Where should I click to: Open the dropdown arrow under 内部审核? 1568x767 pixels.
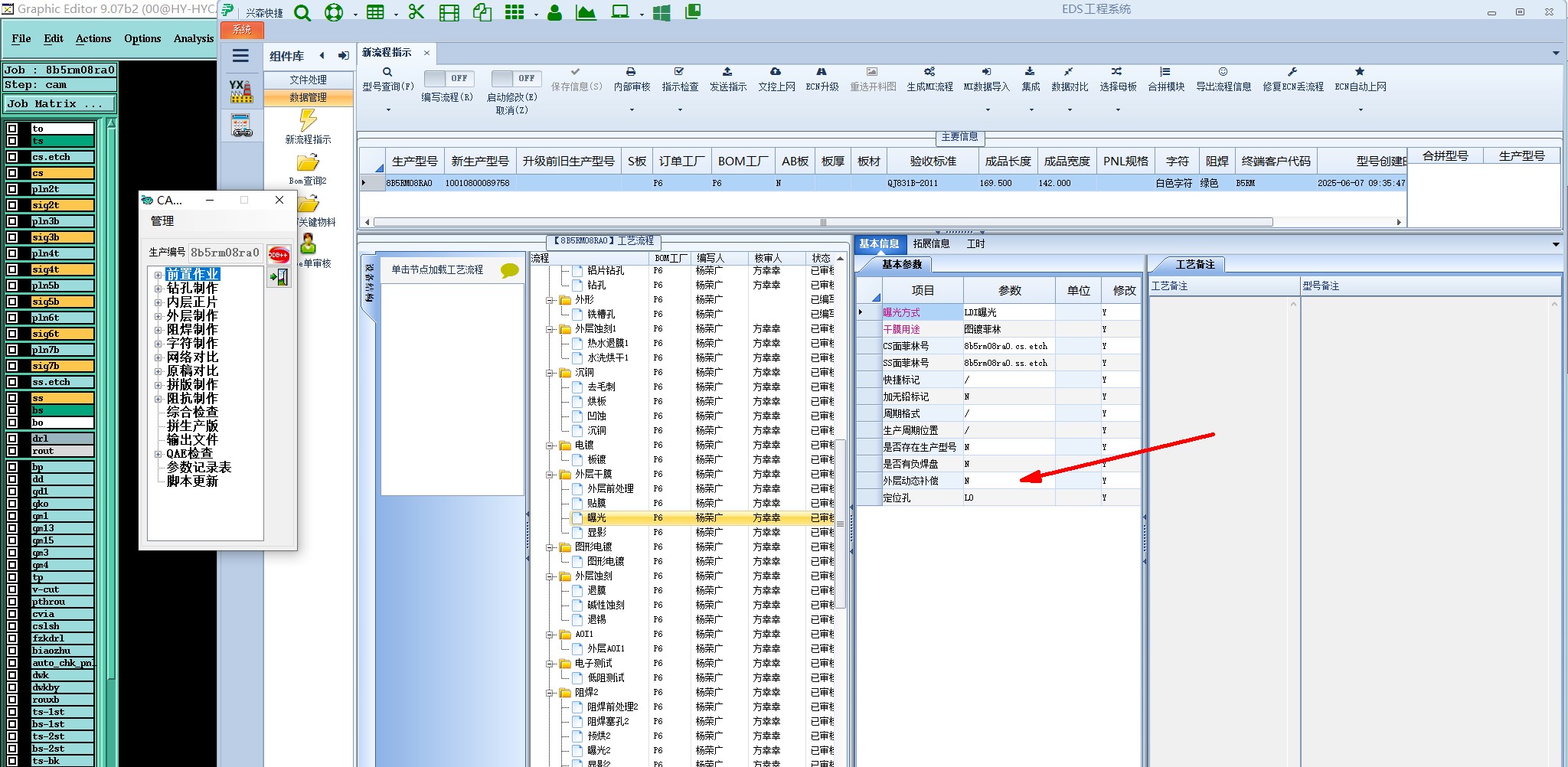(x=632, y=110)
